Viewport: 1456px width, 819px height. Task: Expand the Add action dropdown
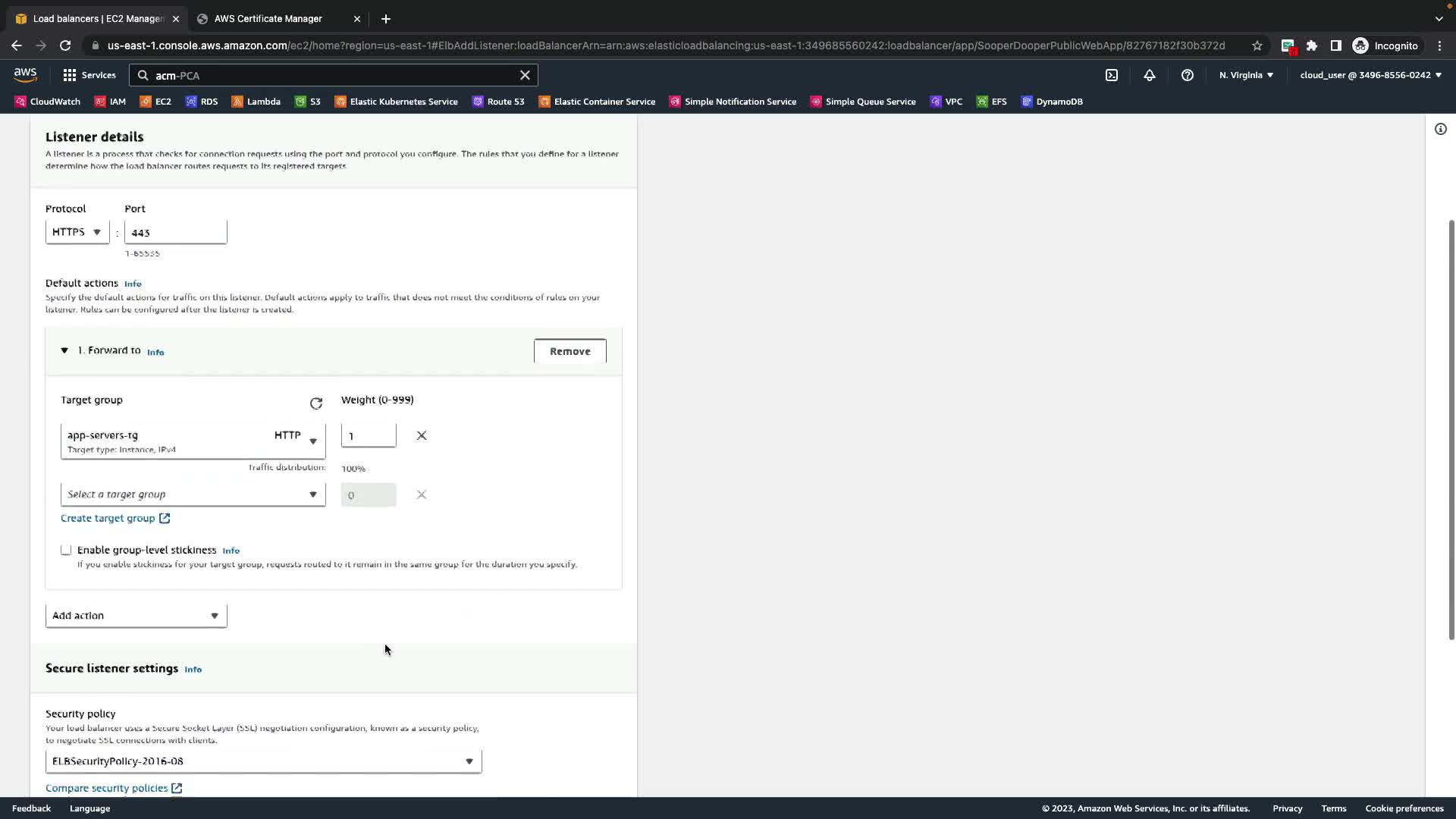tap(136, 616)
